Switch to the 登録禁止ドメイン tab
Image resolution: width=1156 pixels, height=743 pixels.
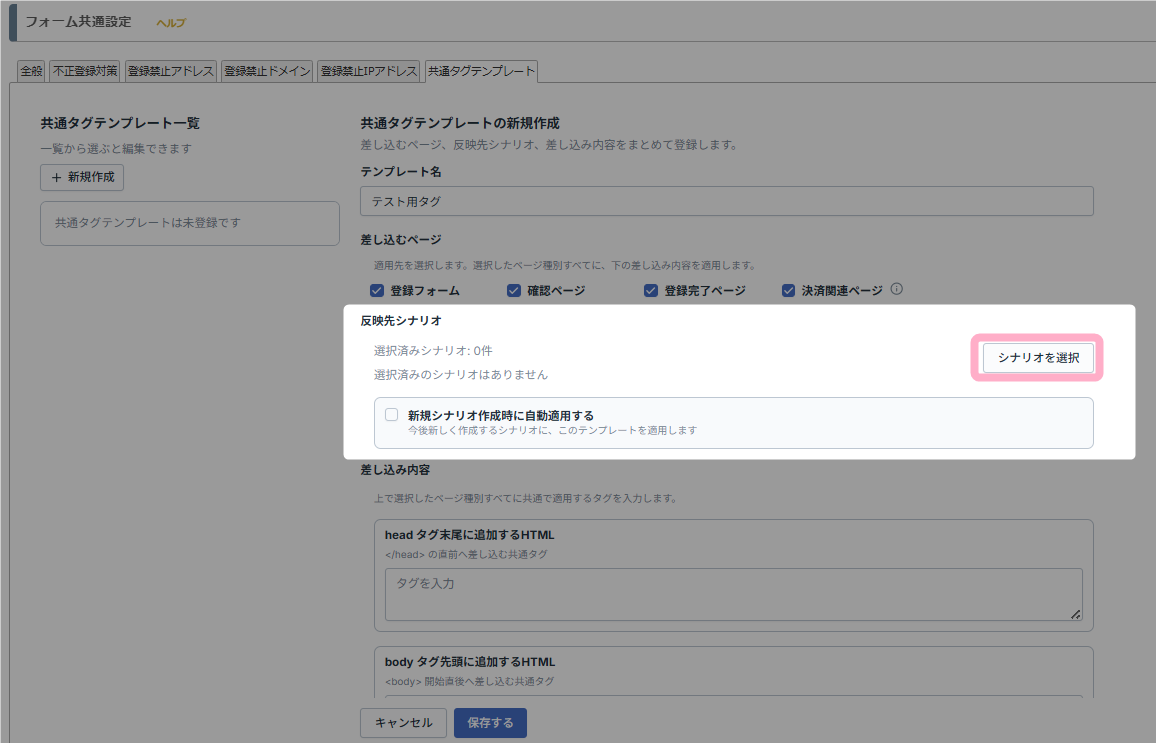267,71
